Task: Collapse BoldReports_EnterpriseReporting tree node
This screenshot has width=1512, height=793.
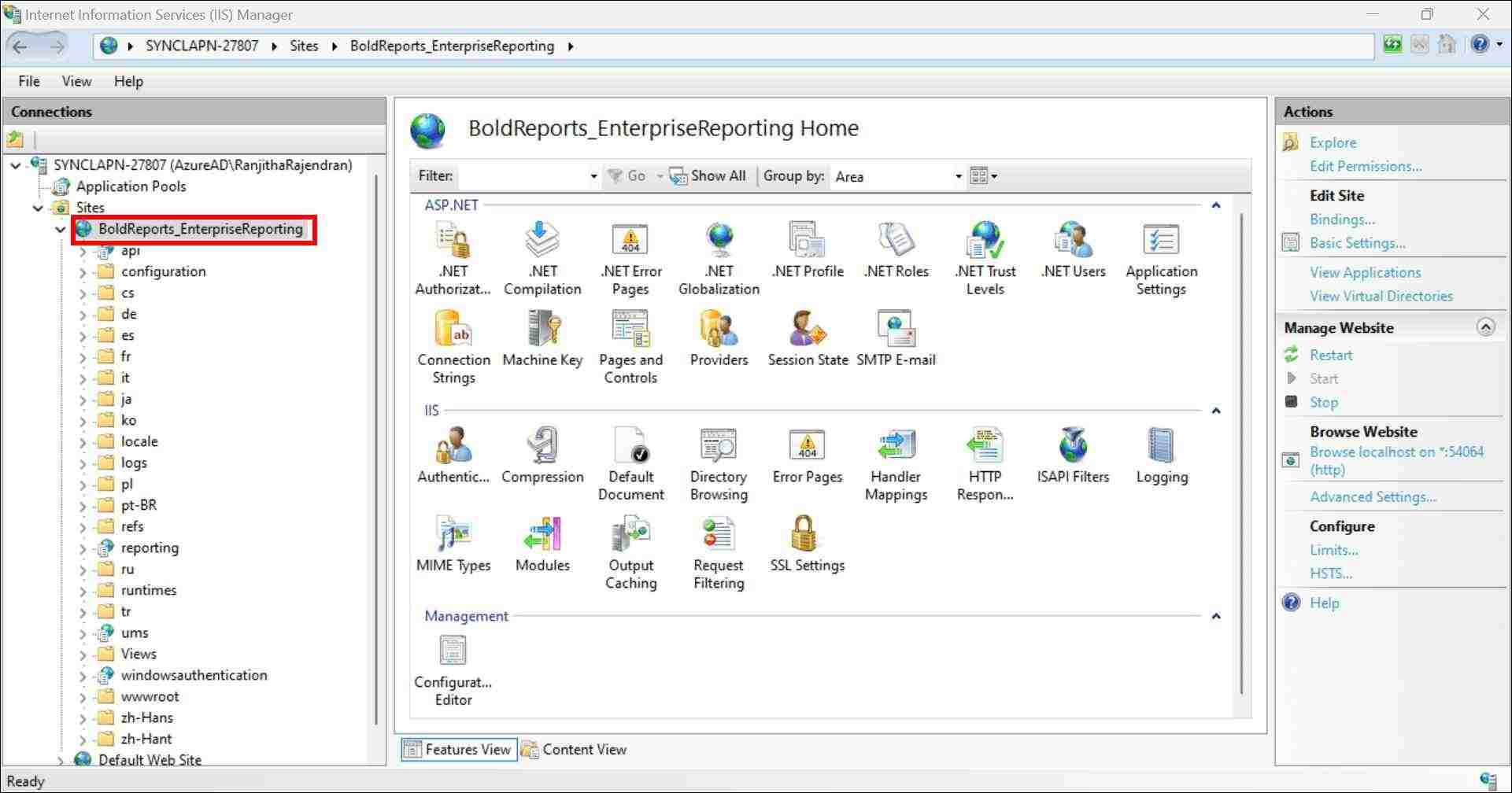Action: 61,230
